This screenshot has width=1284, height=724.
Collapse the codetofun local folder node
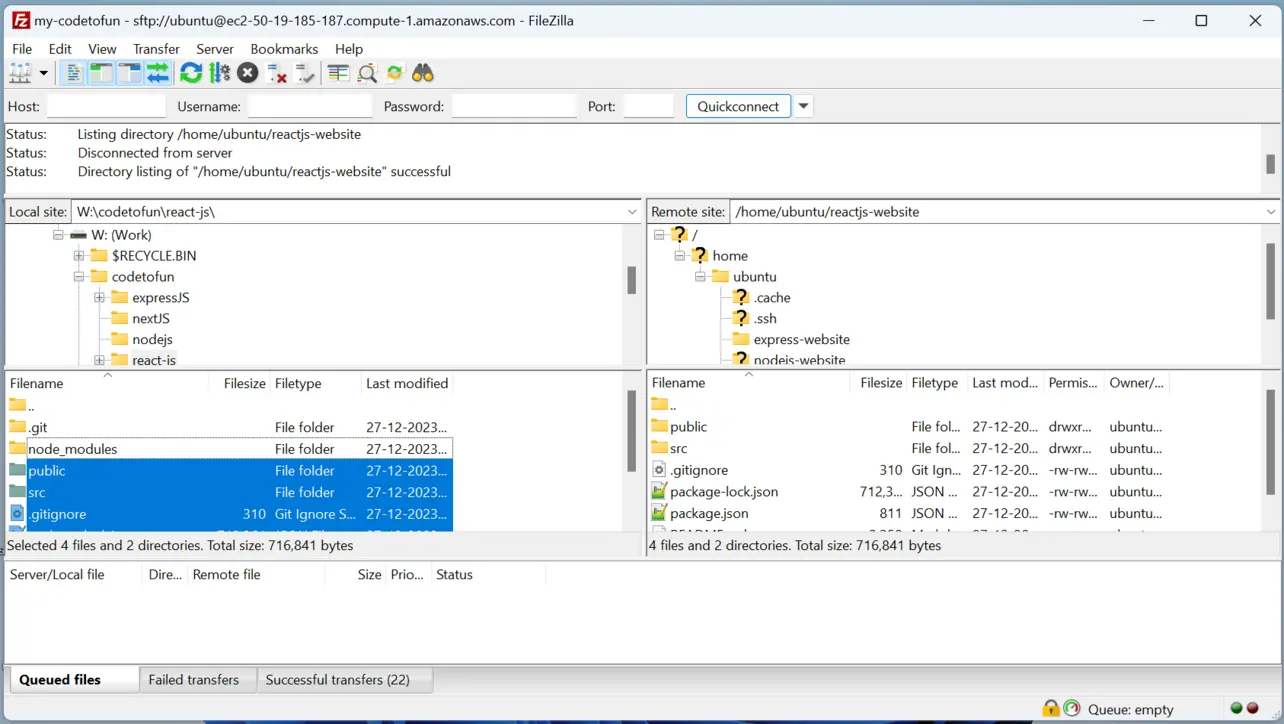click(x=79, y=277)
